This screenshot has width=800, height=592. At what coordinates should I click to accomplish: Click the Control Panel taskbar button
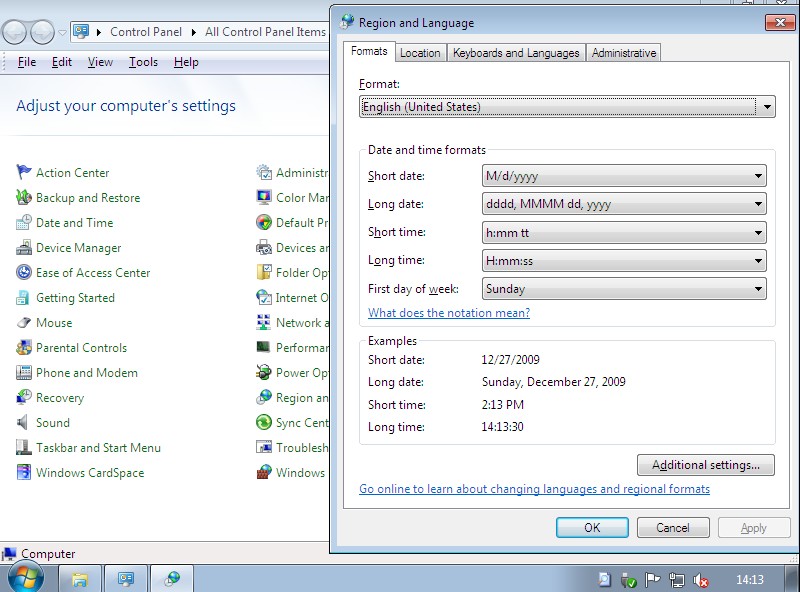coord(126,579)
